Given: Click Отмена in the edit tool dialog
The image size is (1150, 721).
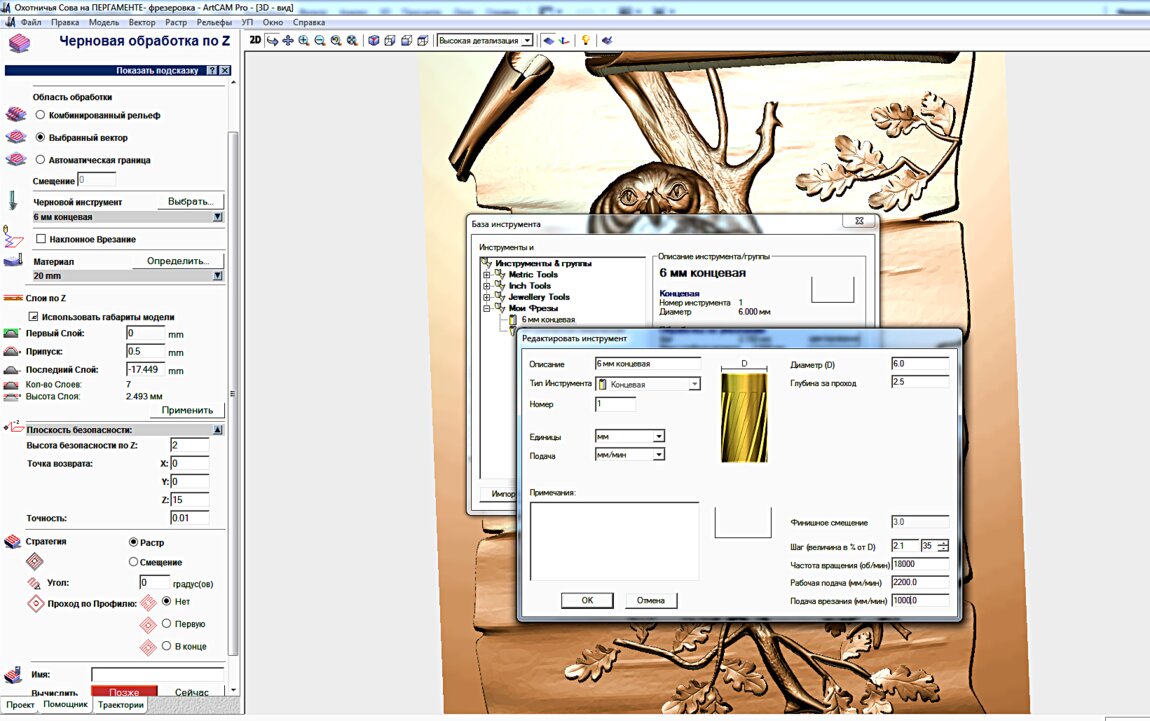Looking at the screenshot, I should (651, 600).
